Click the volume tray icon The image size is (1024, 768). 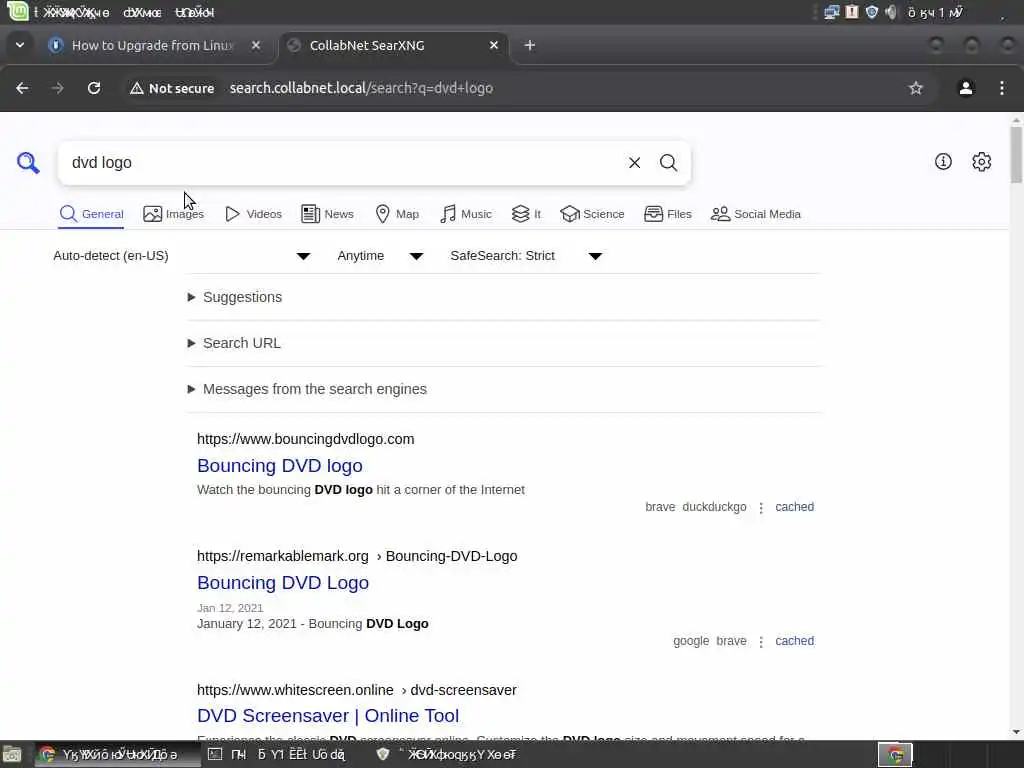coord(891,12)
